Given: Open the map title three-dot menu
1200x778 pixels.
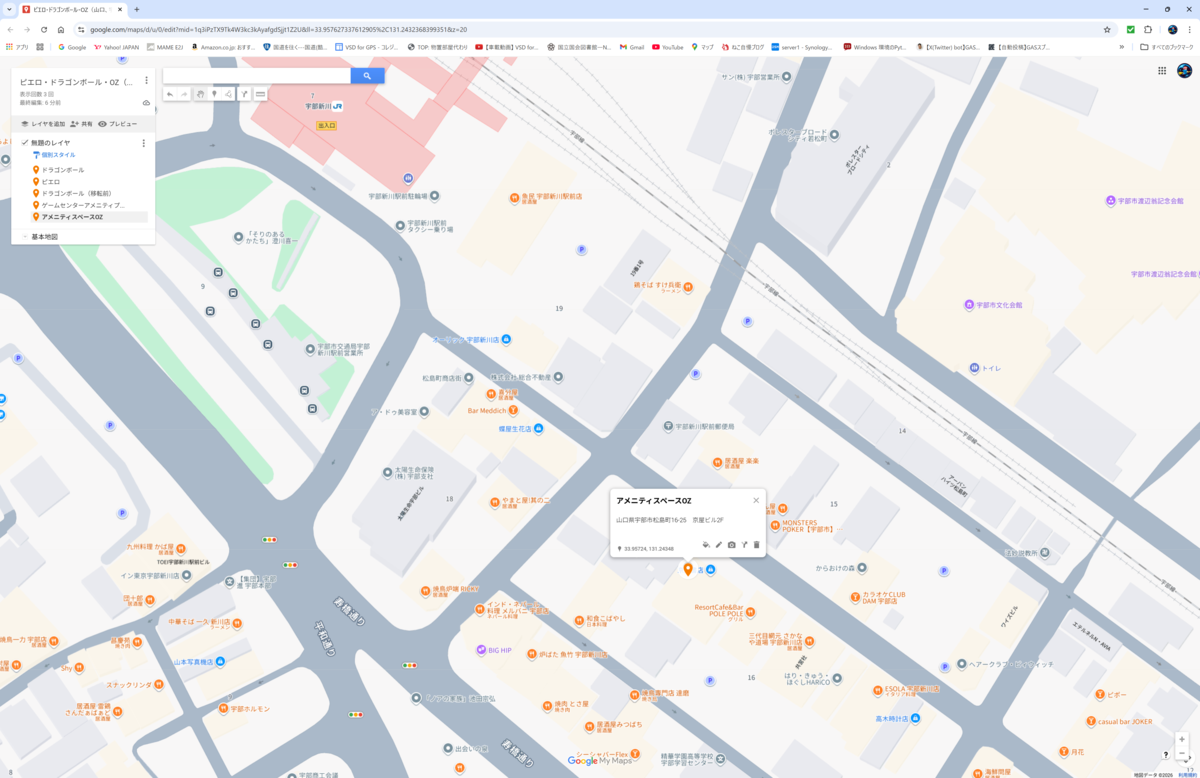Looking at the screenshot, I should pos(146,81).
